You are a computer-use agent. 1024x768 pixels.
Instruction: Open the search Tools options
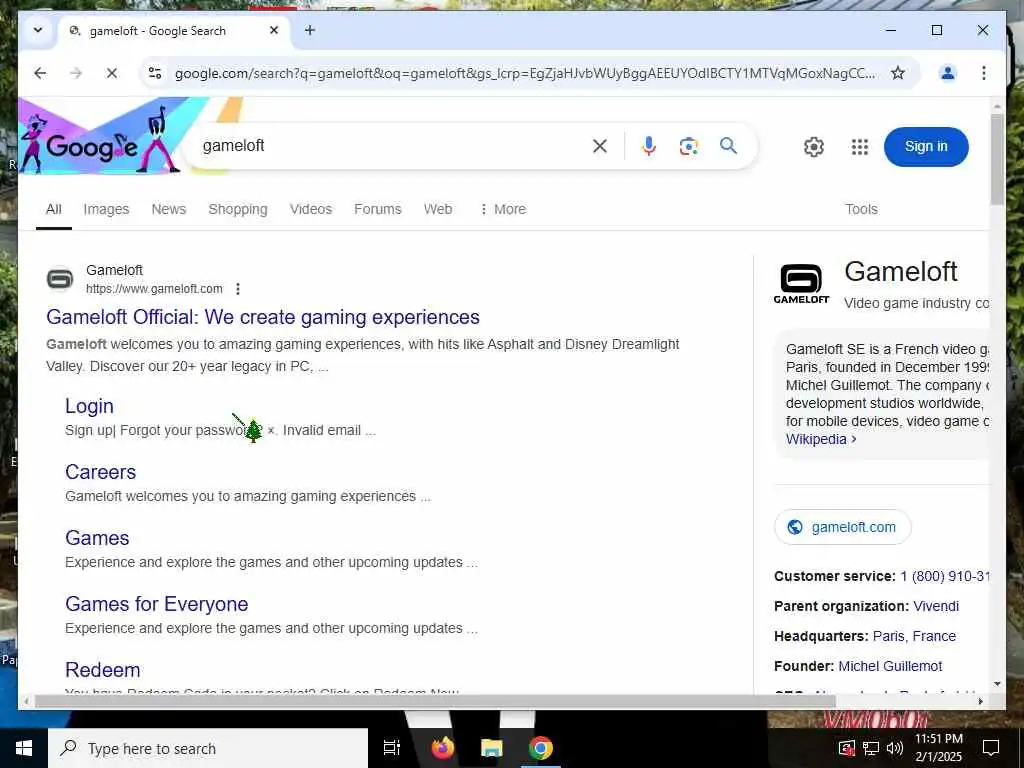pos(861,209)
